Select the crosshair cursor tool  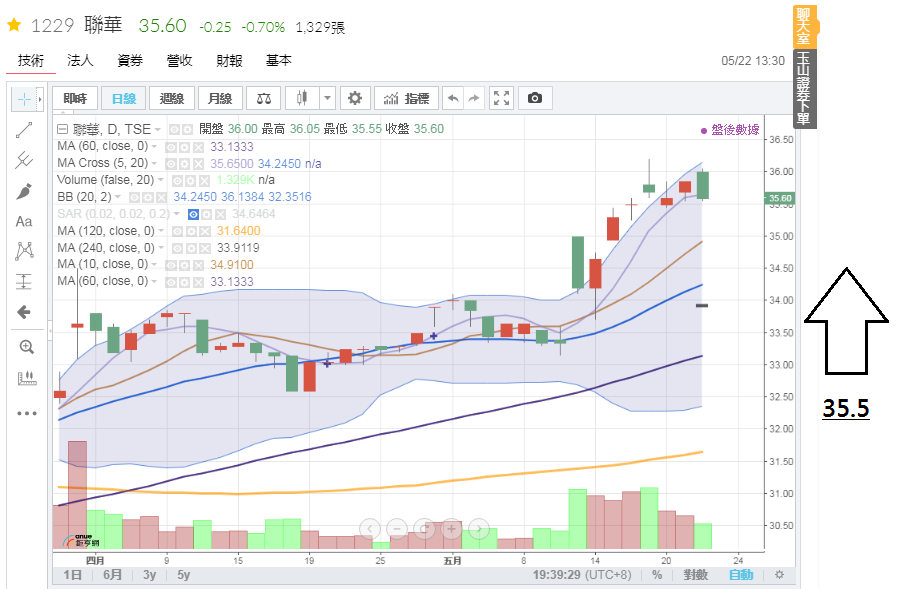coord(24,99)
